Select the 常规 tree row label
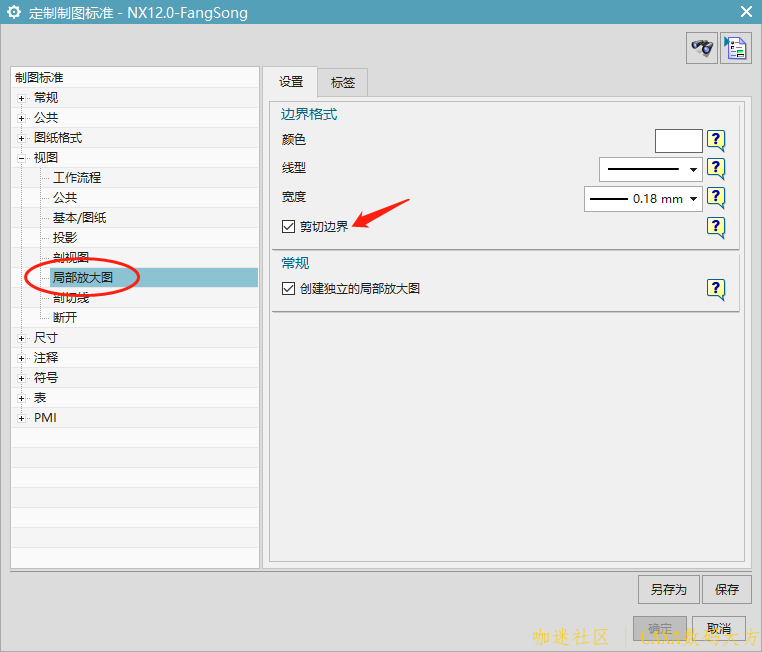The width and height of the screenshot is (762, 652). click(x=46, y=98)
